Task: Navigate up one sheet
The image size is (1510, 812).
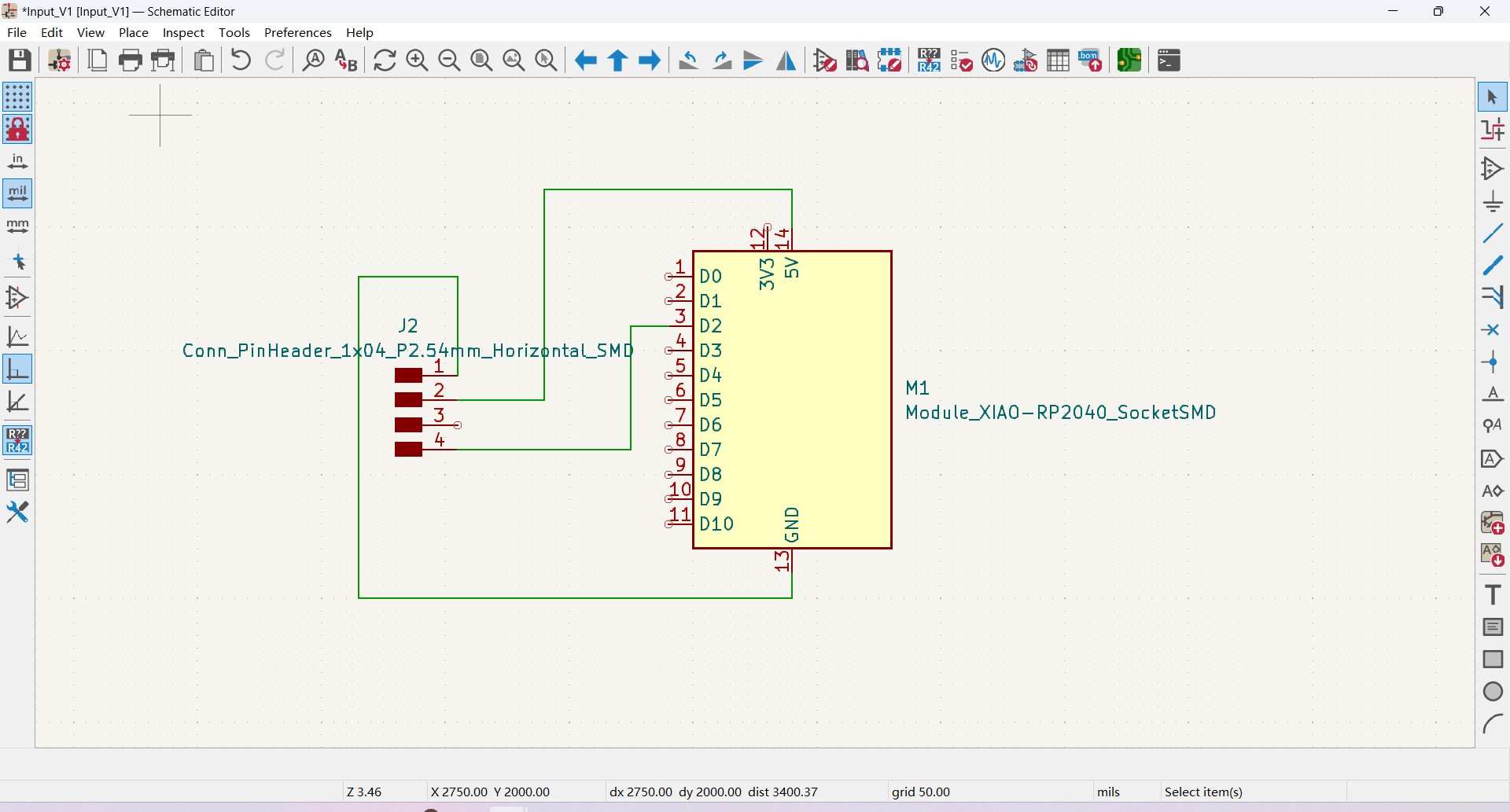Action: 617,61
